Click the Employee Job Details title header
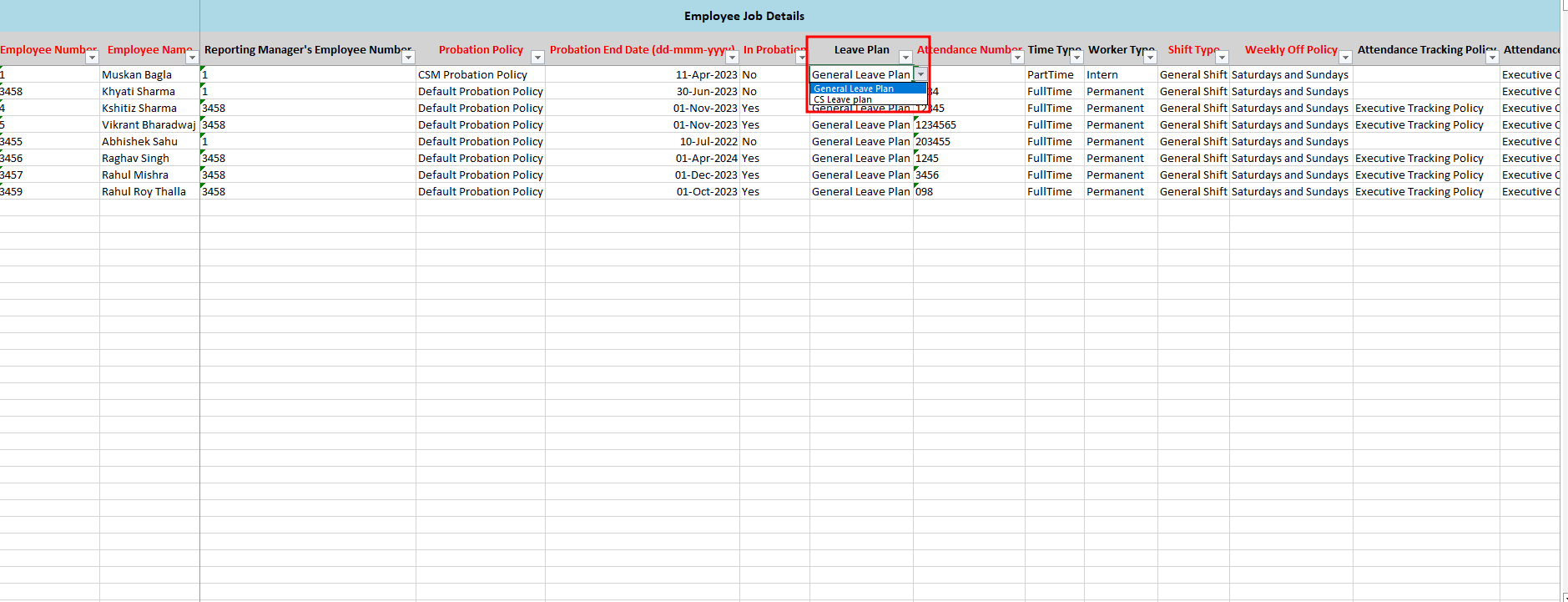The height and width of the screenshot is (602, 1568). pos(744,16)
